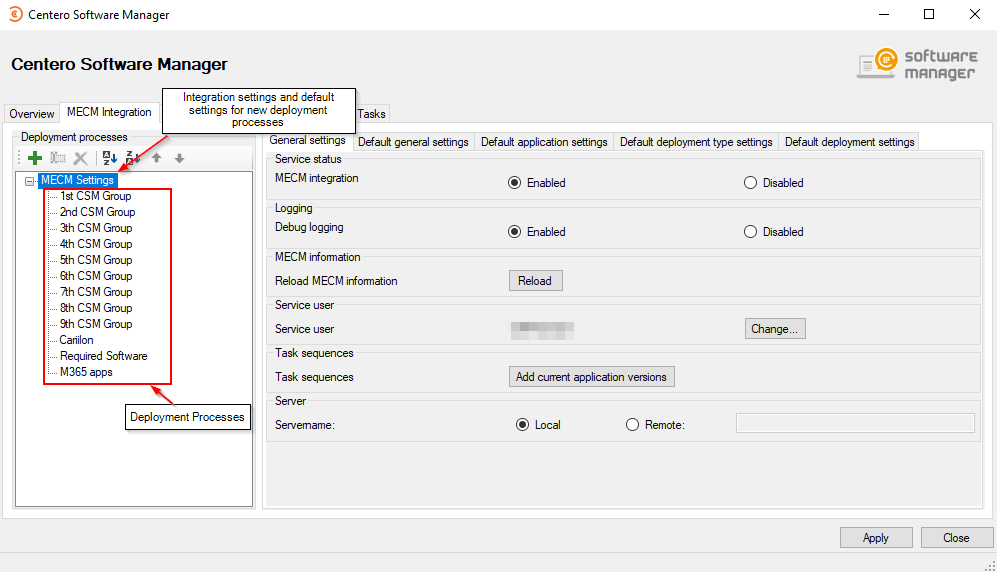This screenshot has height=572, width=997.
Task: Set Debug logging to Enabled
Action: click(x=514, y=232)
